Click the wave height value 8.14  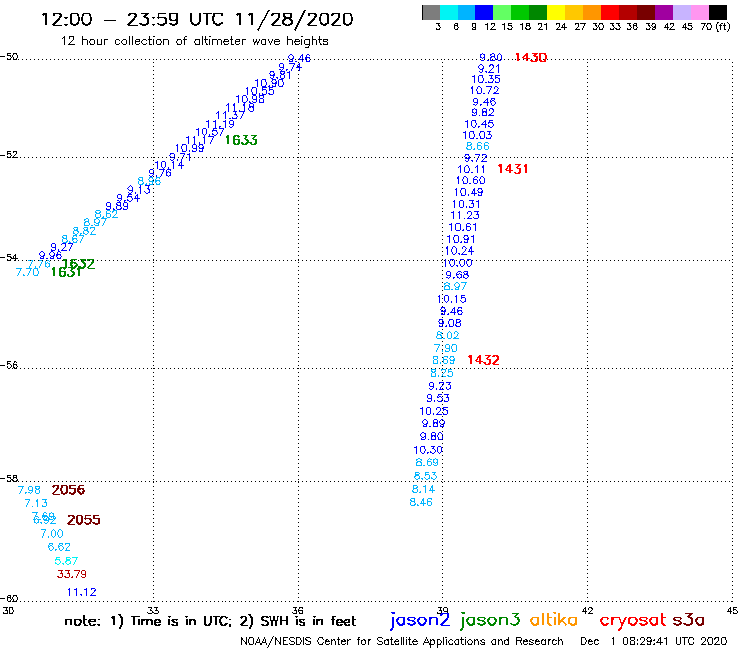click(423, 490)
